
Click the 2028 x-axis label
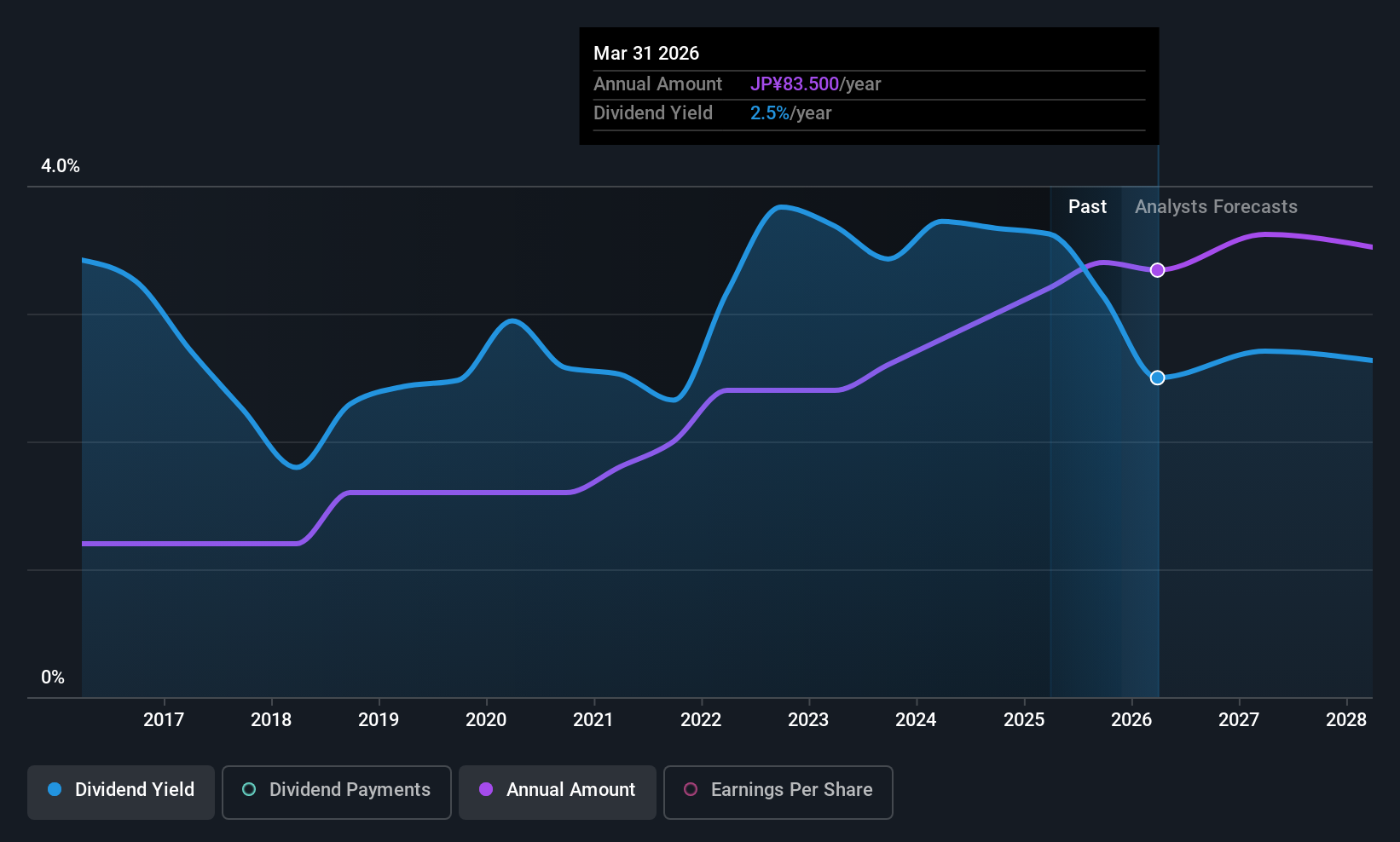click(1346, 720)
